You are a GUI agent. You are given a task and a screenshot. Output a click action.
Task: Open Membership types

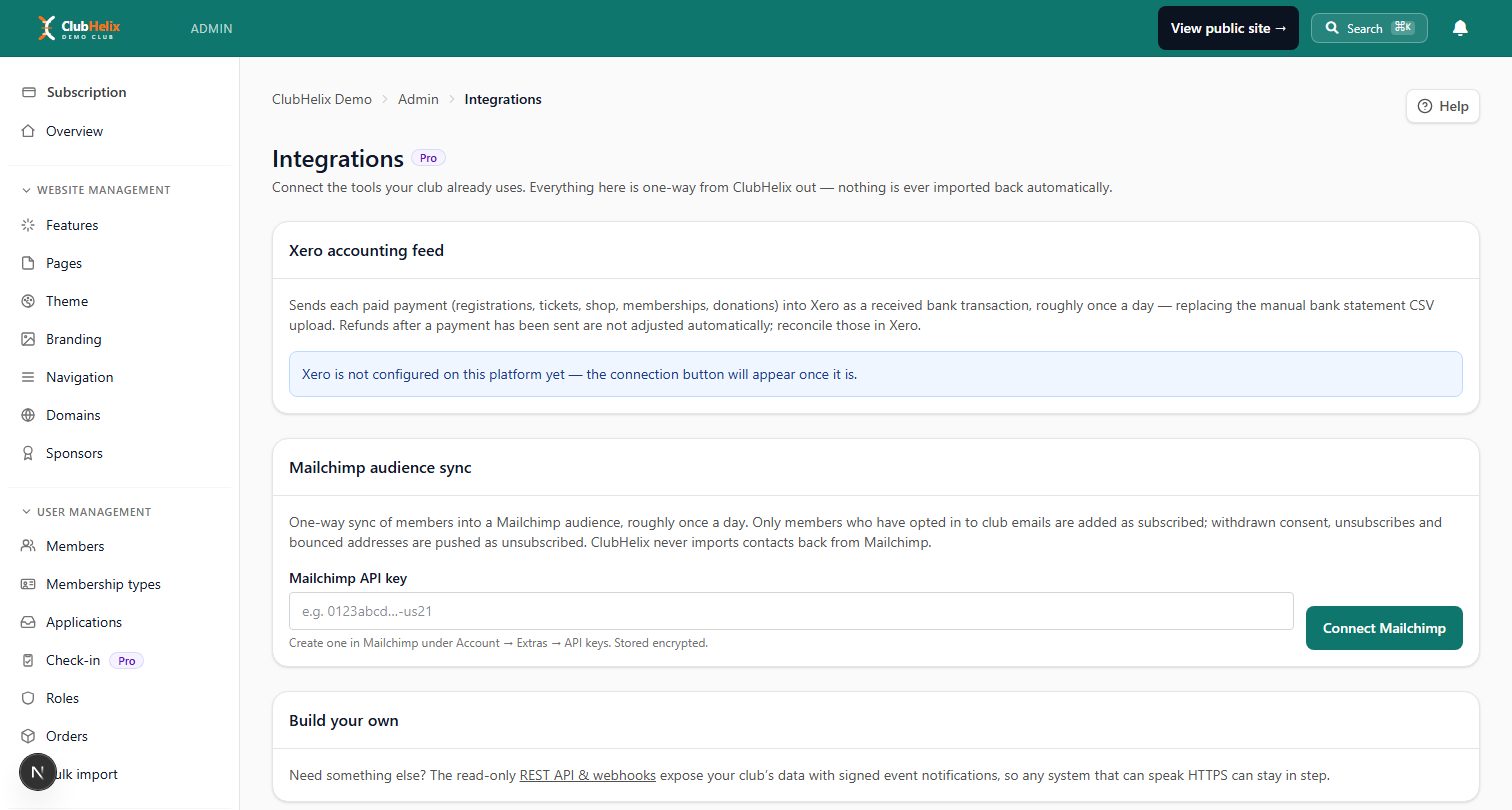tap(120, 584)
